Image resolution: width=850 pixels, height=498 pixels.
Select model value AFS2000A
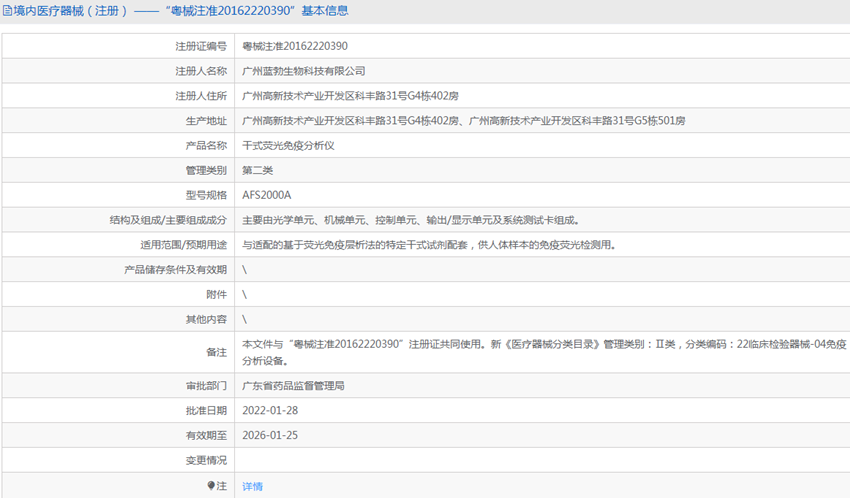click(x=267, y=195)
